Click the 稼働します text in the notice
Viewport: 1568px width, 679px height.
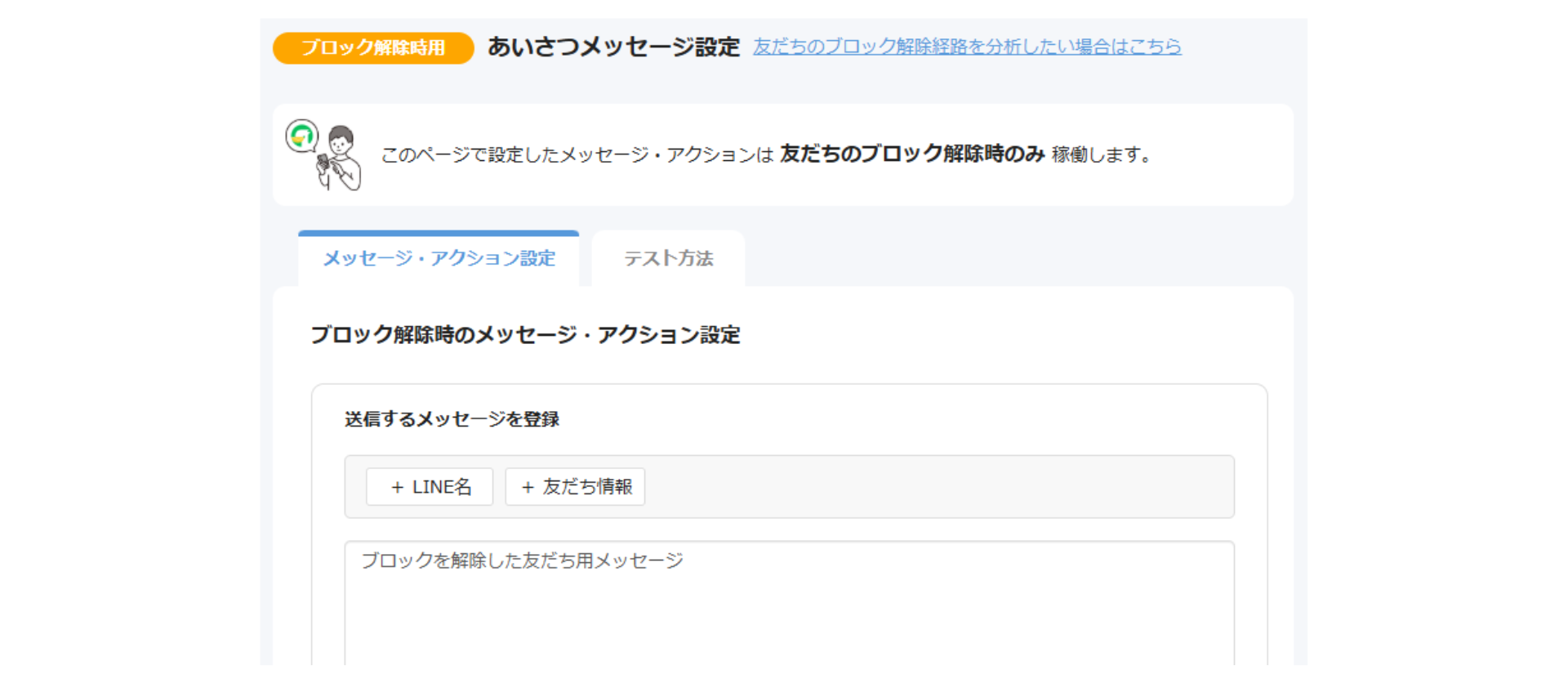1101,154
